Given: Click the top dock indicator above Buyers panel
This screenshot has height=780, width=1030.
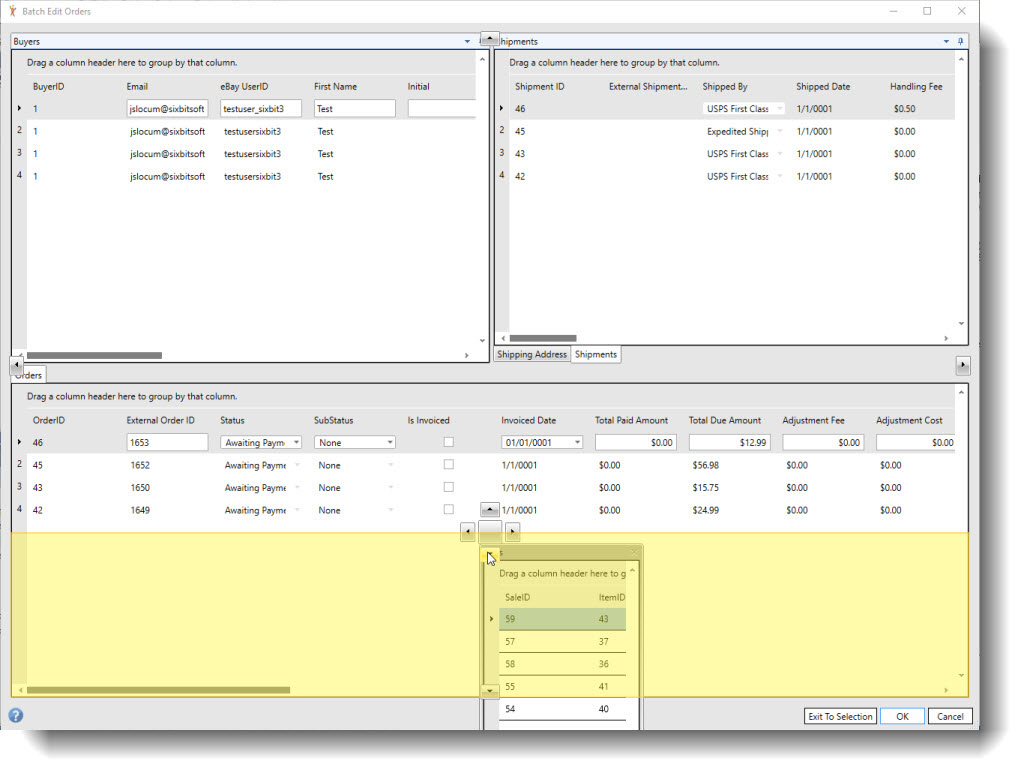Looking at the screenshot, I should click(x=489, y=39).
